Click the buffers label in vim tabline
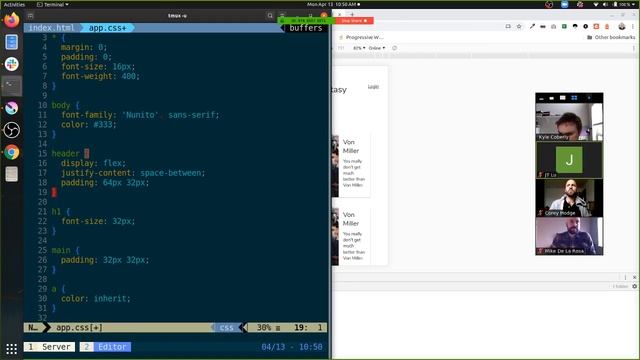Viewport: 640px width, 360px height. [306, 28]
